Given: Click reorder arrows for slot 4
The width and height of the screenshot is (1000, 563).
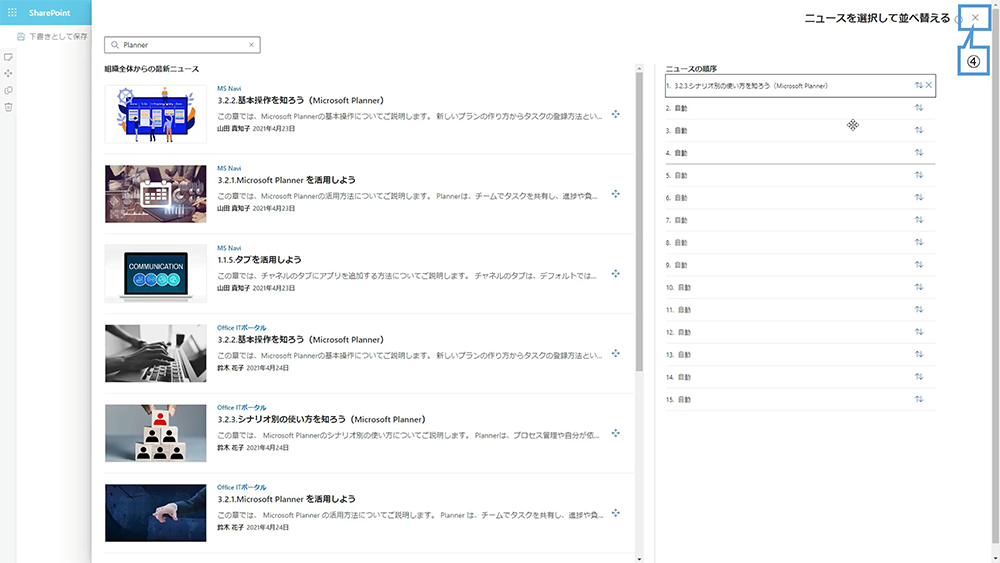Looking at the screenshot, I should click(x=918, y=152).
